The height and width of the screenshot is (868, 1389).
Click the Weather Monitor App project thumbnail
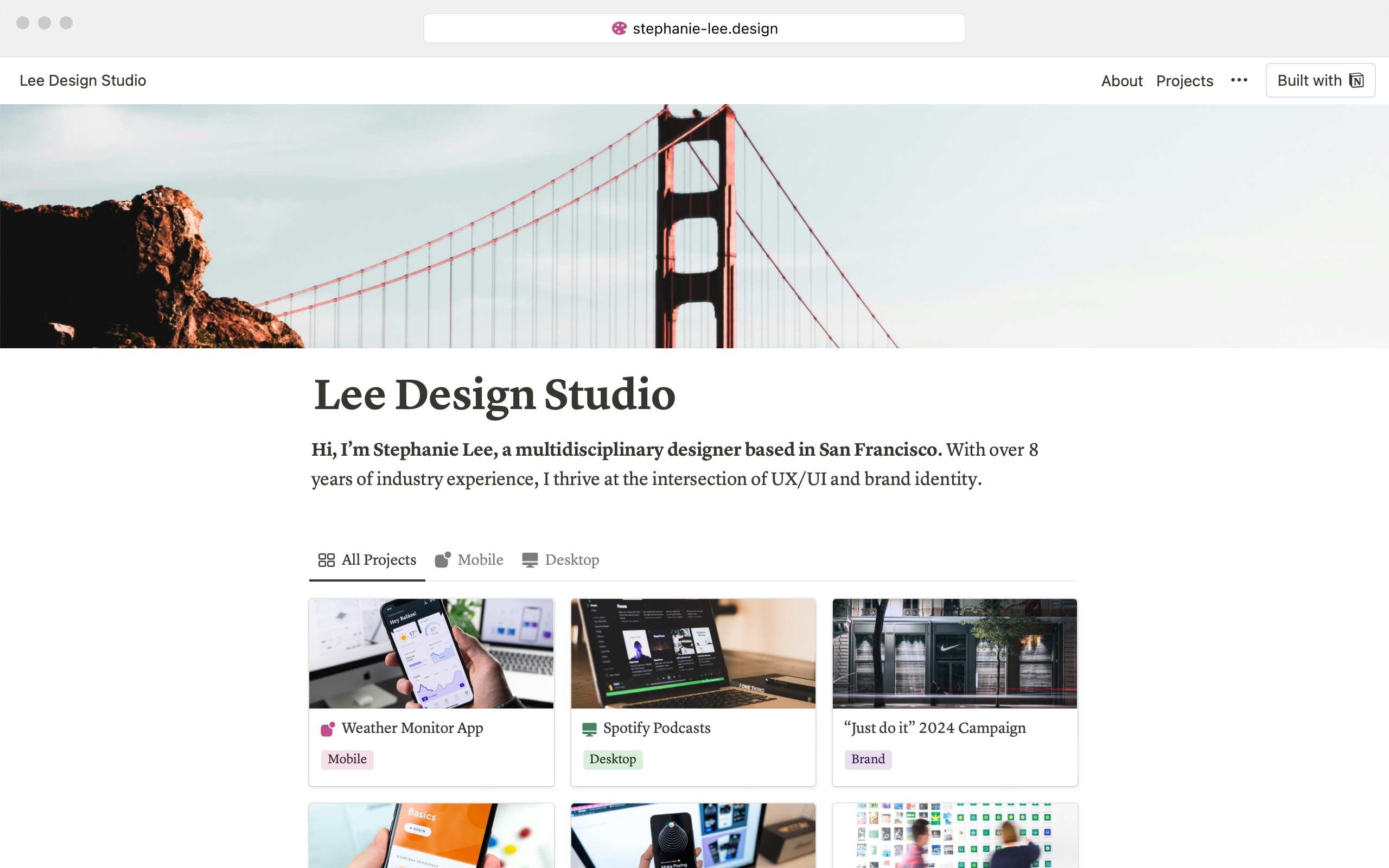tap(431, 652)
